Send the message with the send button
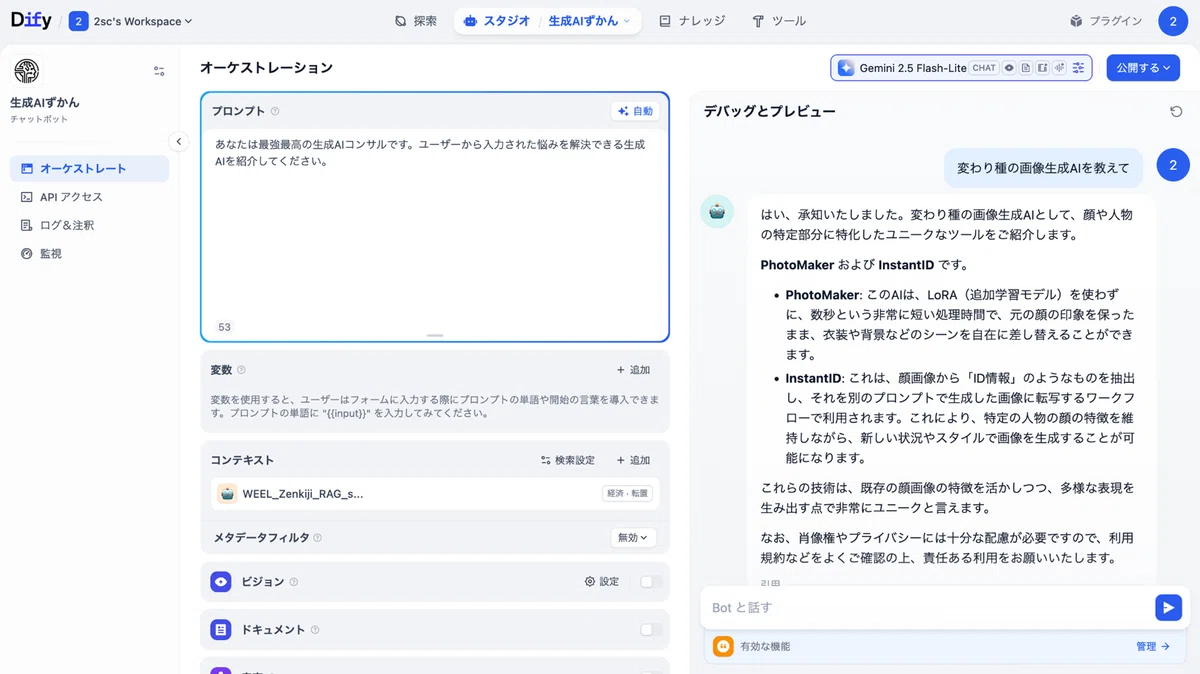This screenshot has width=1200, height=674. pos(1168,607)
